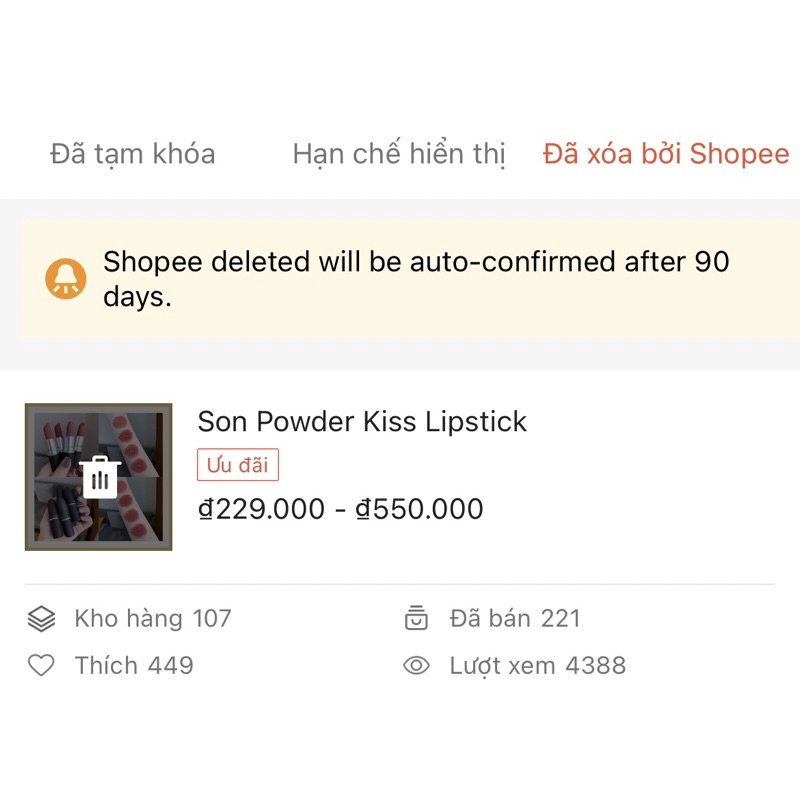Click the Thích 449 likes count
This screenshot has width=800, height=800.
133,664
